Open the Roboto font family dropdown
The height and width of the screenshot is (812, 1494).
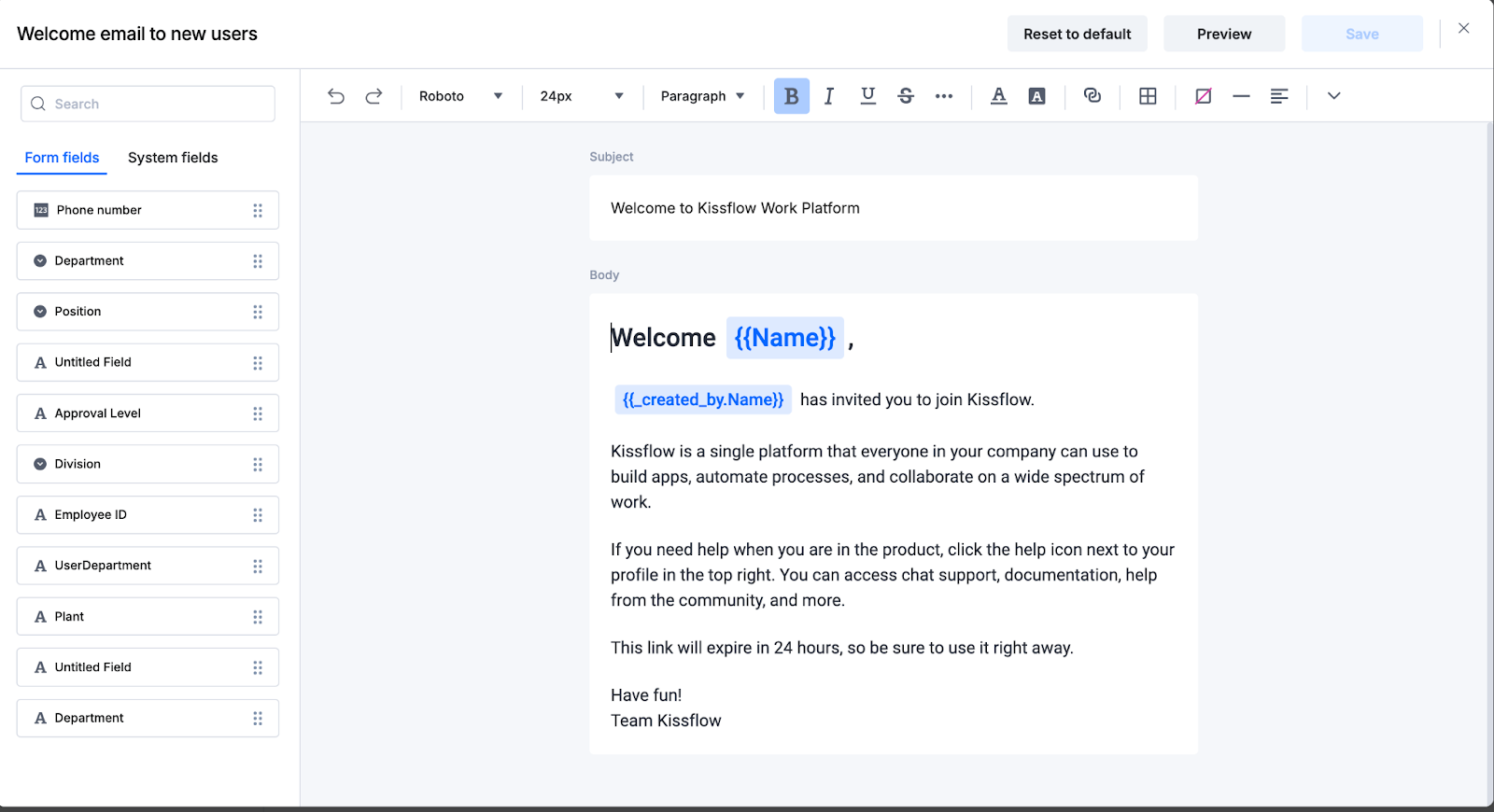click(461, 96)
